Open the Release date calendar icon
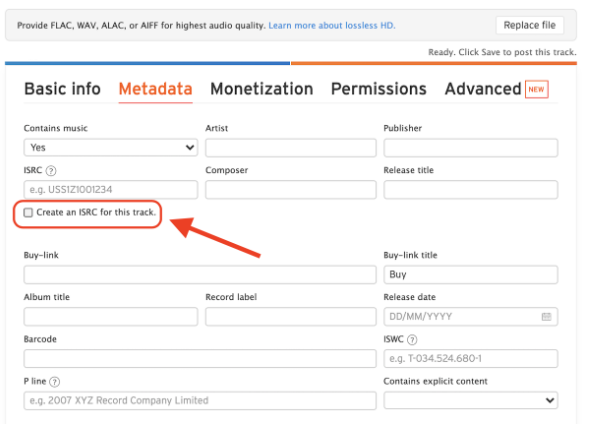598x434 pixels. click(x=546, y=317)
